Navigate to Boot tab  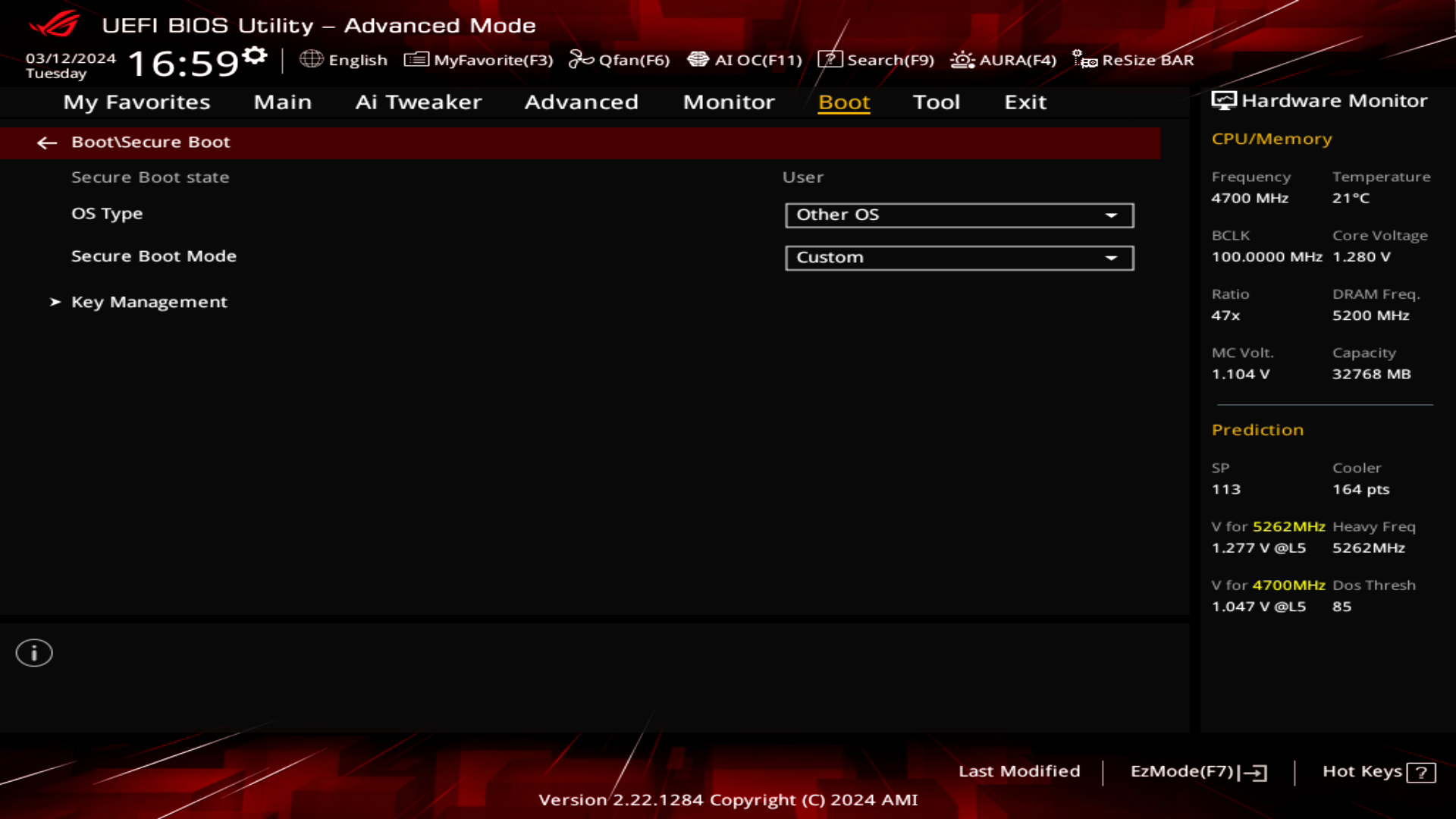click(x=844, y=101)
